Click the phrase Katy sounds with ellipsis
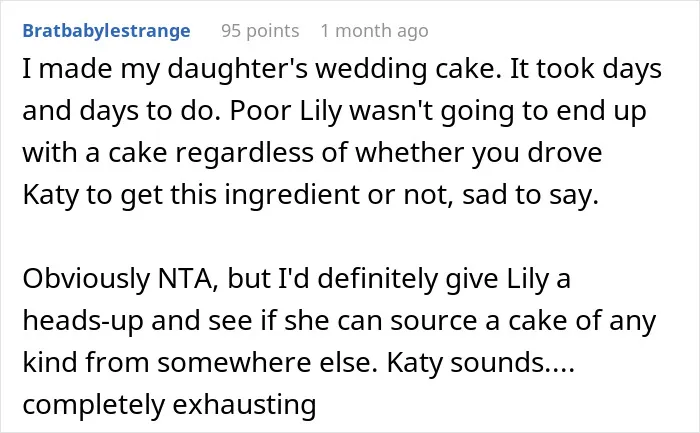This screenshot has height=433, width=700. pyautogui.click(x=480, y=363)
